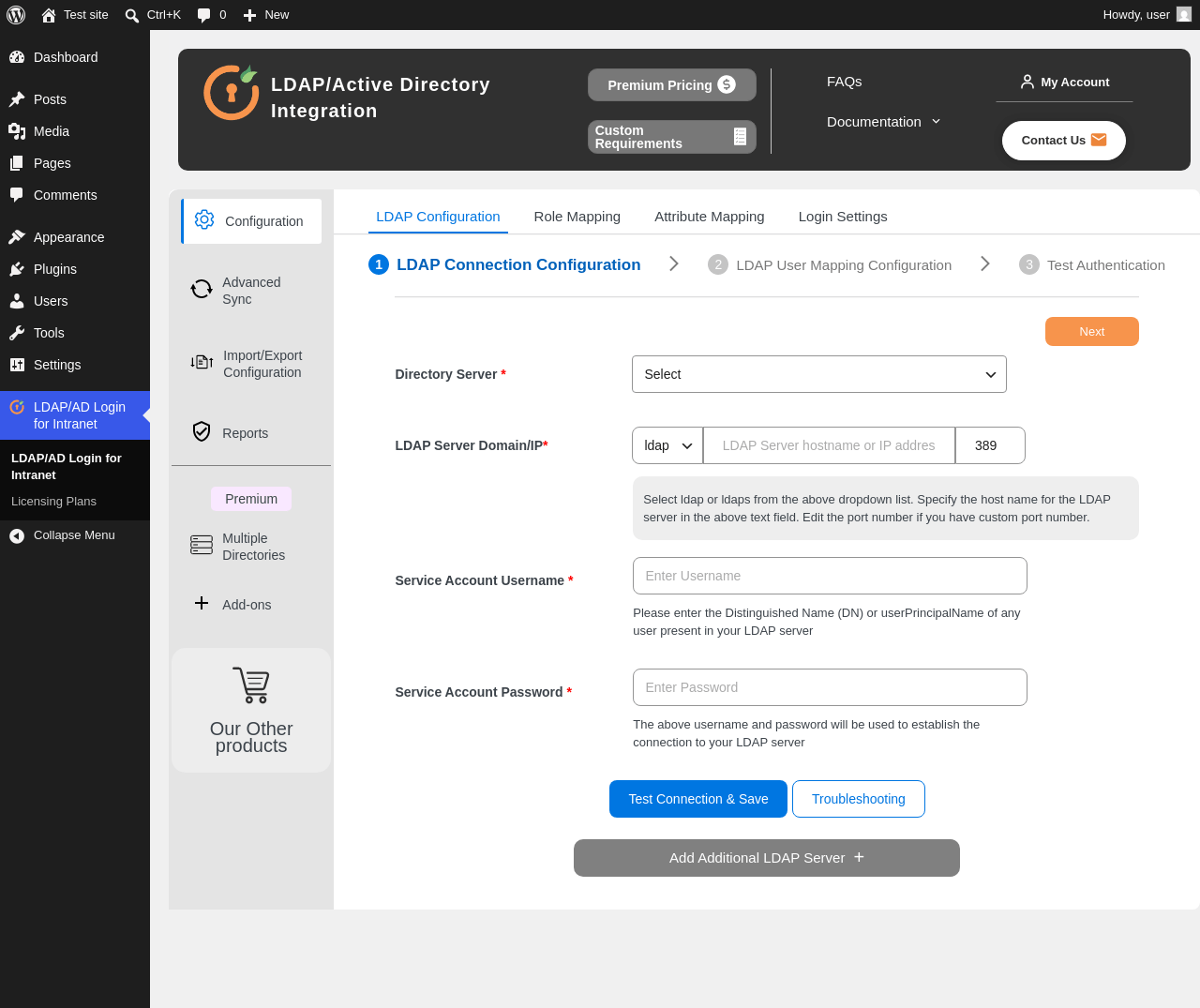Viewport: 1200px width, 1008px height.
Task: Click the Reports shield icon
Action: tap(202, 431)
